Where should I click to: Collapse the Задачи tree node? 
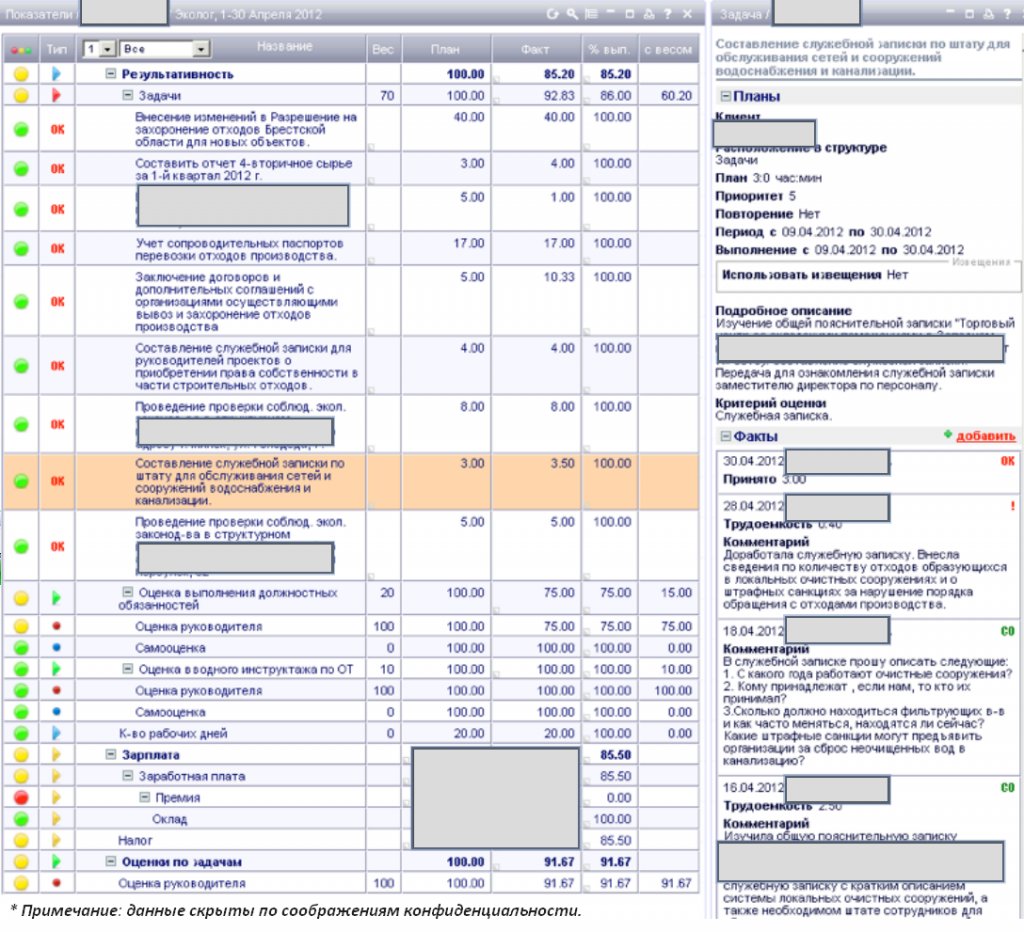point(128,95)
